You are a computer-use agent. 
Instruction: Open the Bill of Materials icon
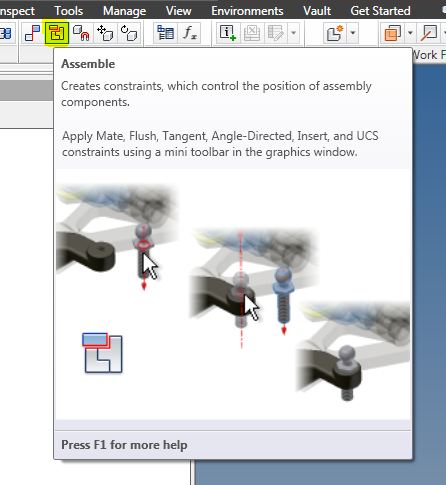(x=165, y=33)
